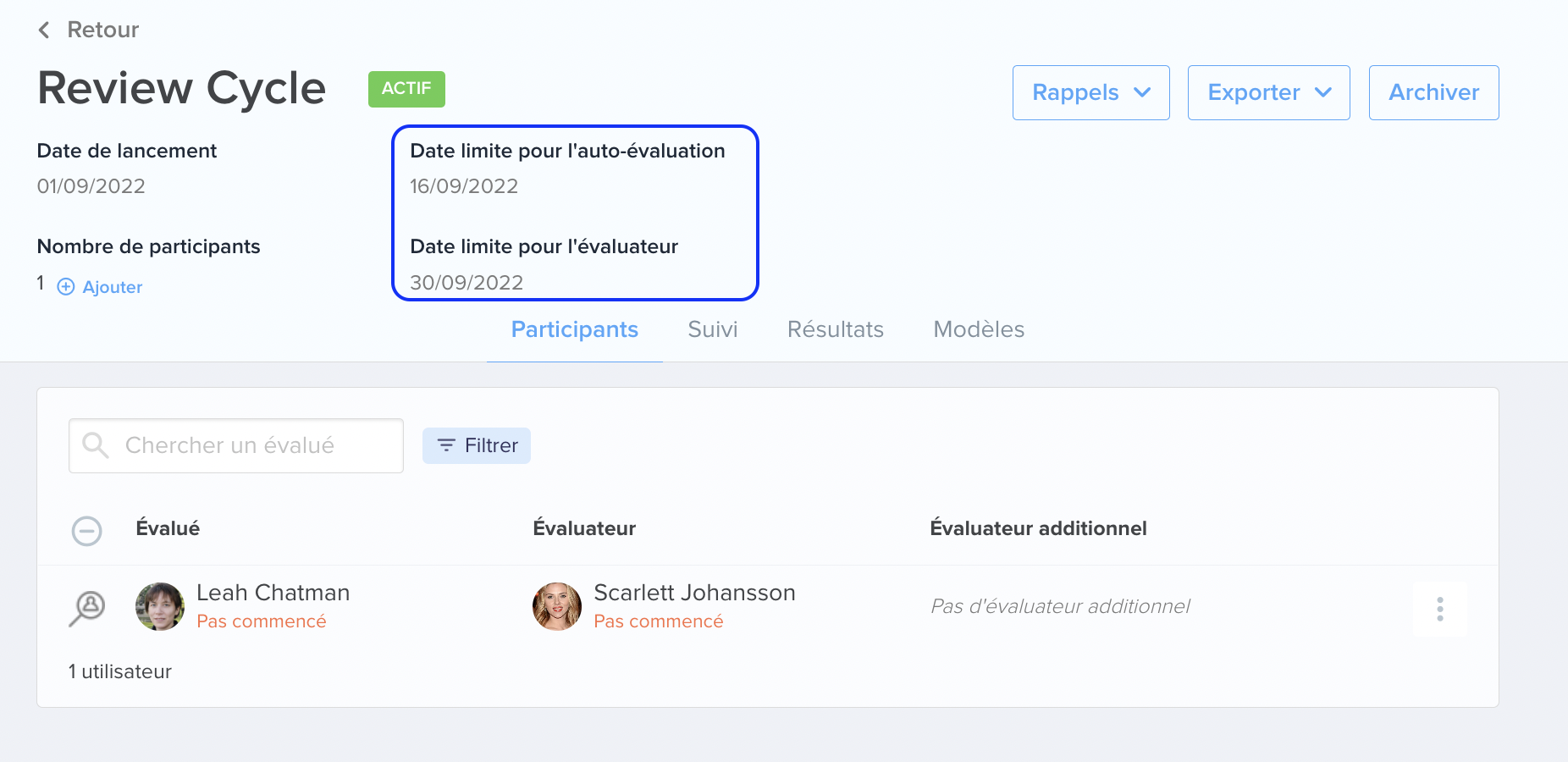Click the magnifier icon in search field
Screen dimensions: 1568x762
[95, 445]
